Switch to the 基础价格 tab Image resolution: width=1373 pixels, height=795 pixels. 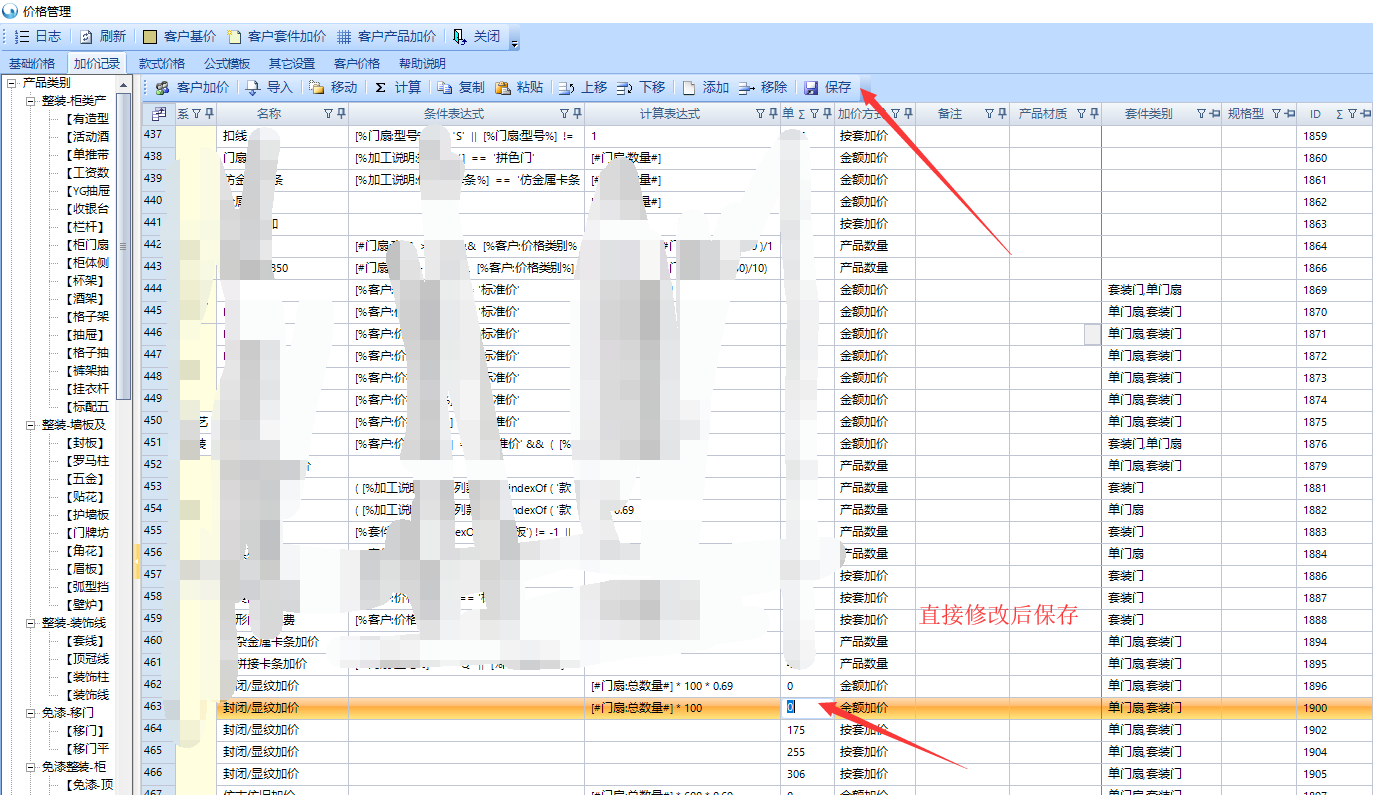tap(32, 63)
